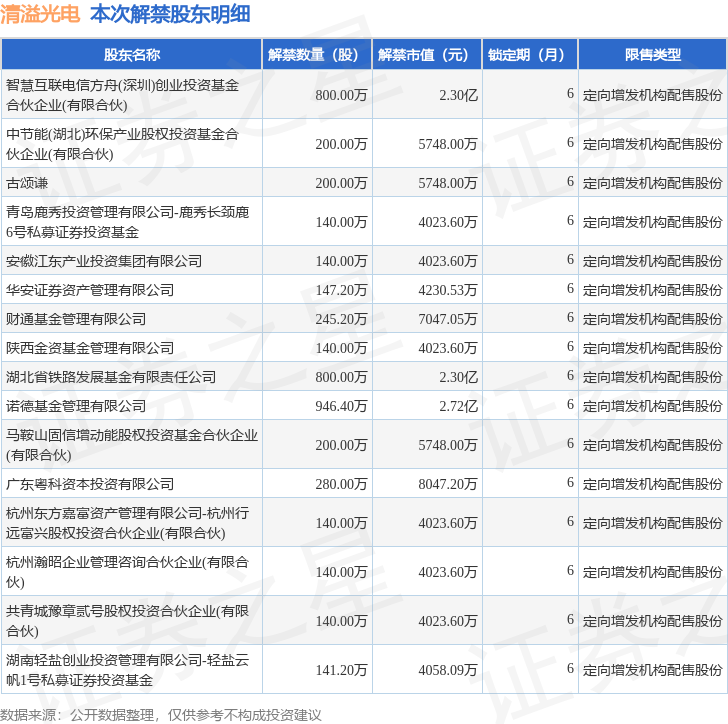This screenshot has height=724, width=728.
Task: Click 2.30亿 in 湖北省铁路 row
Action: click(x=458, y=377)
